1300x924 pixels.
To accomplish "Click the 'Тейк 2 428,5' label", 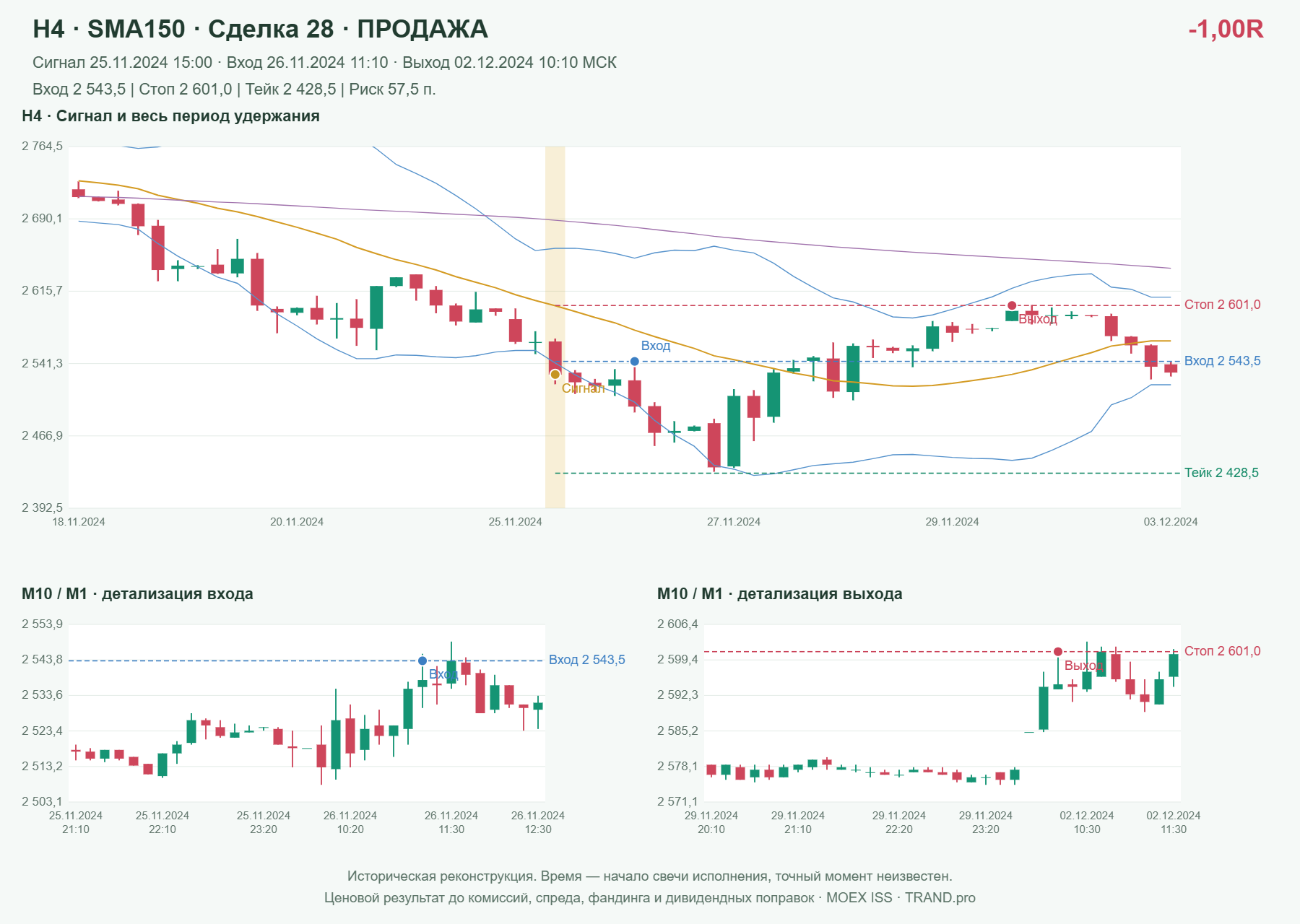I will pyautogui.click(x=1221, y=473).
